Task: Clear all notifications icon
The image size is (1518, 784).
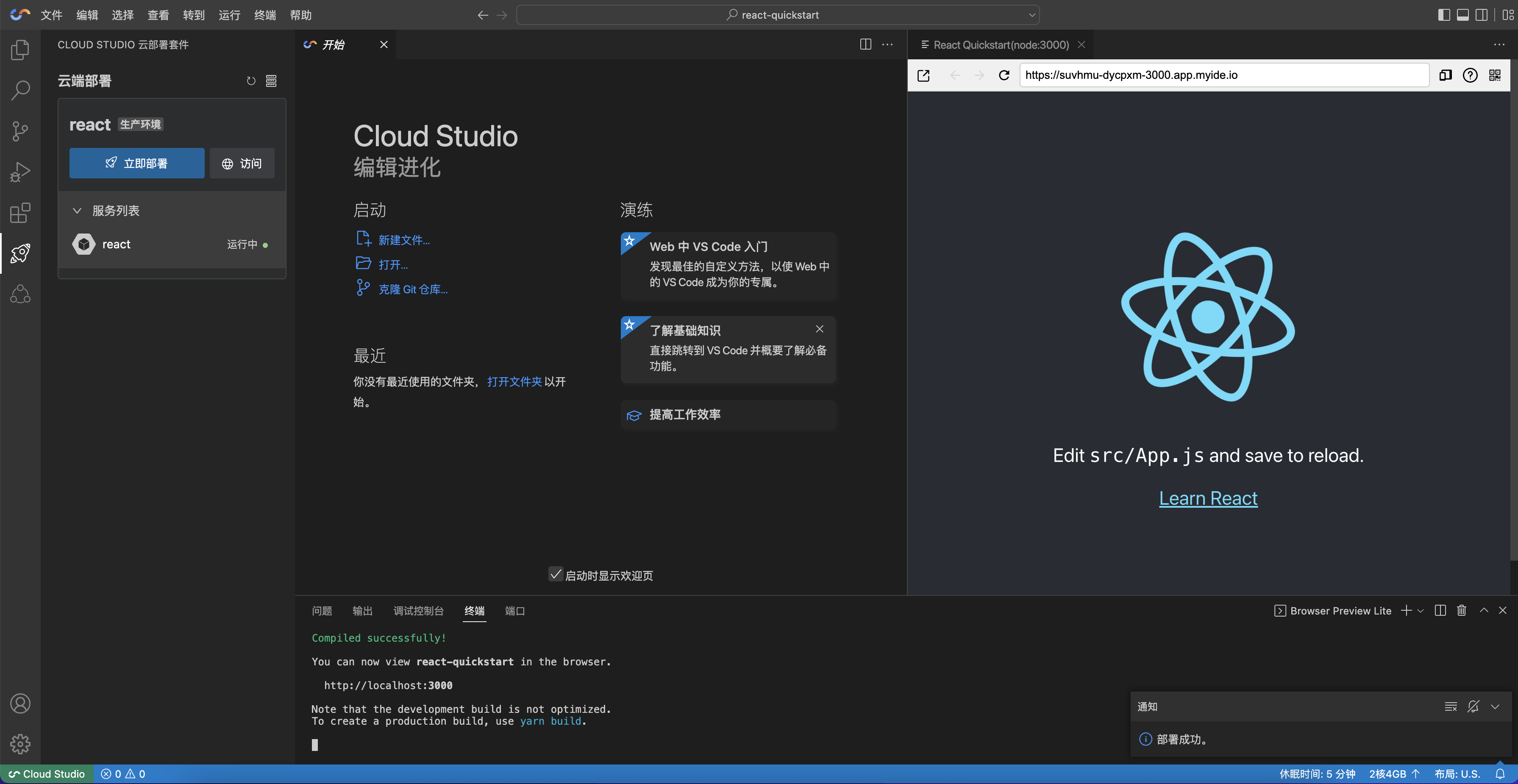Action: pyautogui.click(x=1451, y=706)
